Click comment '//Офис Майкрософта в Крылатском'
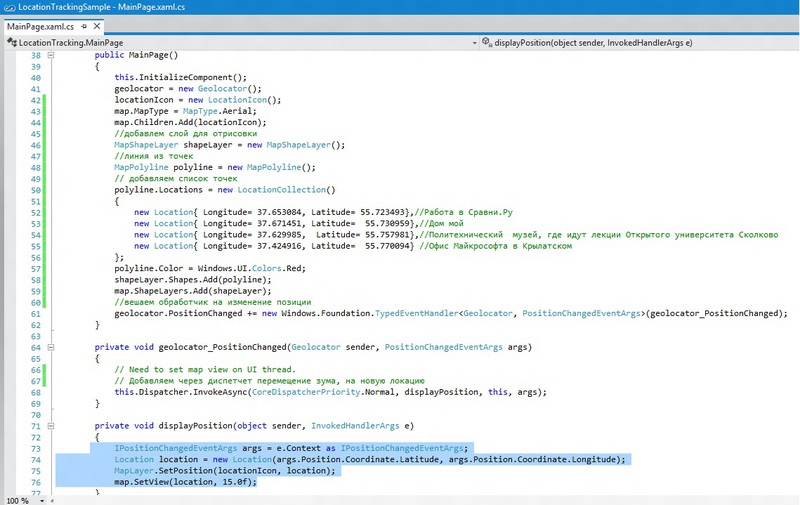The height and width of the screenshot is (505, 800). [x=495, y=246]
